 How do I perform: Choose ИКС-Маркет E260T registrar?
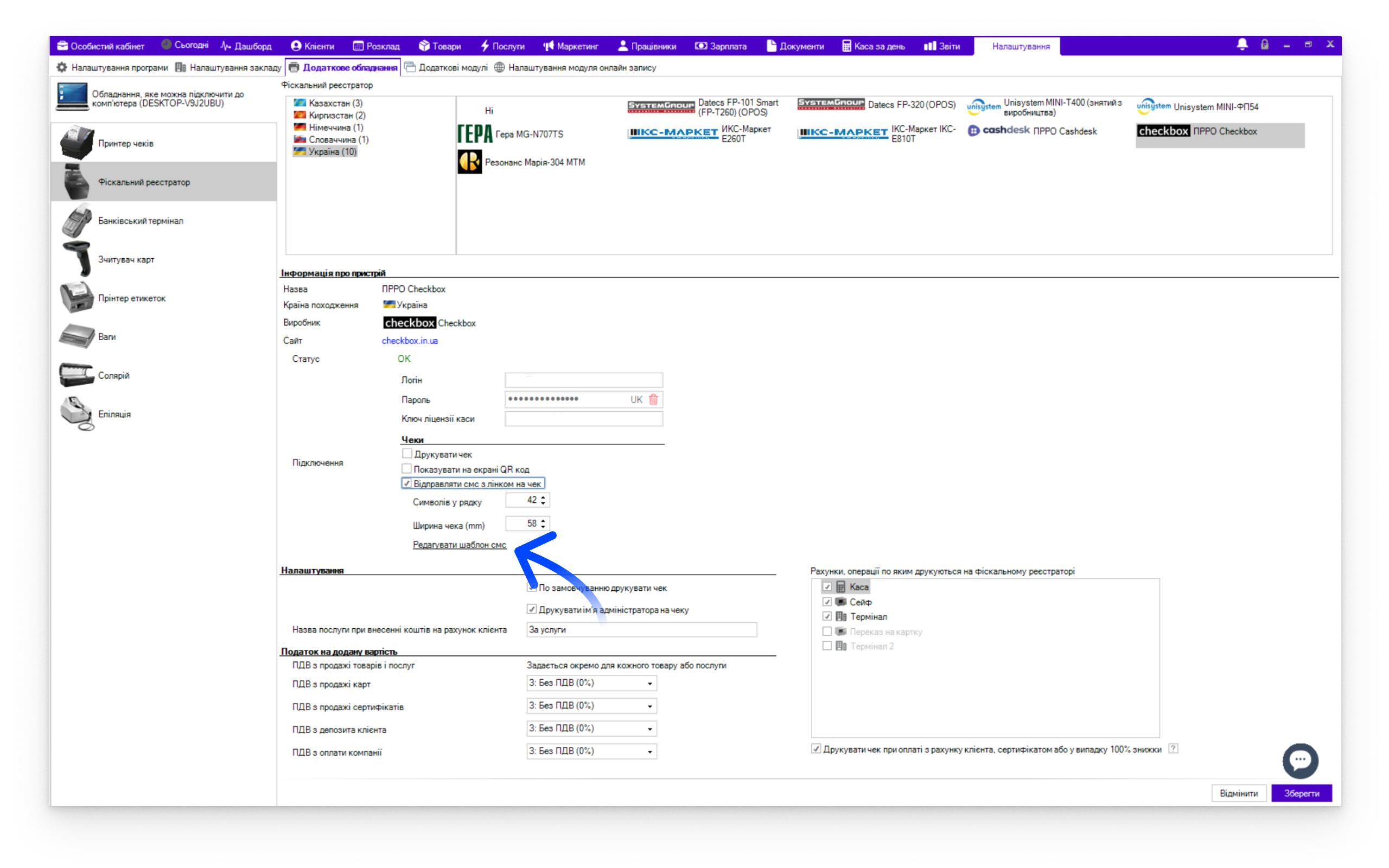pos(700,134)
